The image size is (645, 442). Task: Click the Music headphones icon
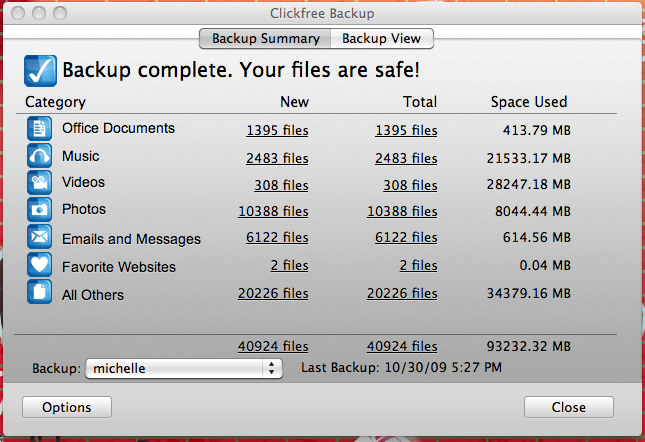39,157
